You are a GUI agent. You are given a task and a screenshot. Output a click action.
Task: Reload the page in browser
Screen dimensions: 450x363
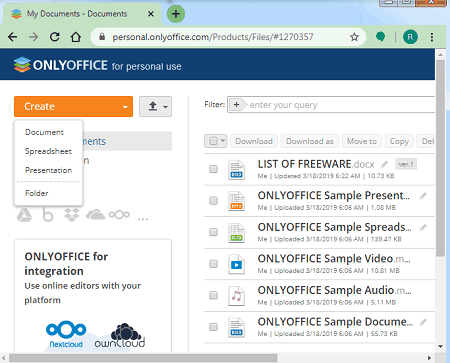[x=55, y=37]
